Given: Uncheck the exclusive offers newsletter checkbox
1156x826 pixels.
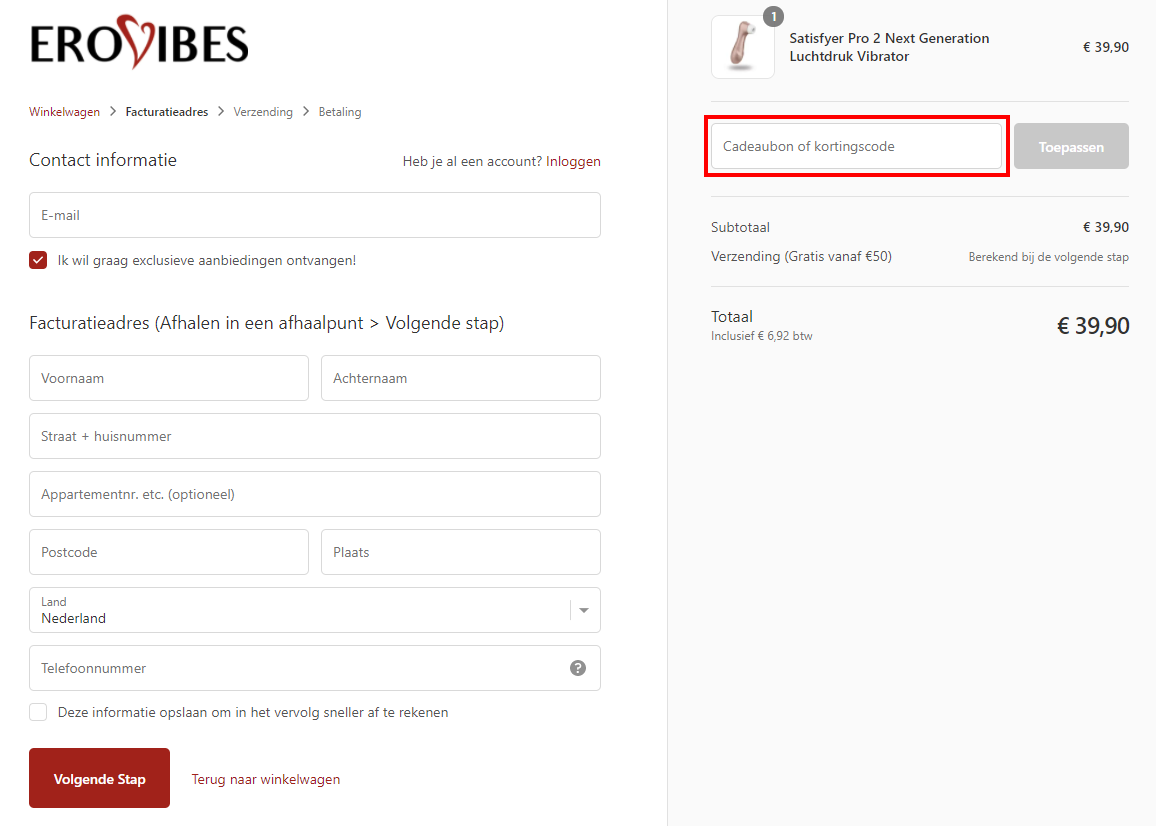Looking at the screenshot, I should [38, 260].
